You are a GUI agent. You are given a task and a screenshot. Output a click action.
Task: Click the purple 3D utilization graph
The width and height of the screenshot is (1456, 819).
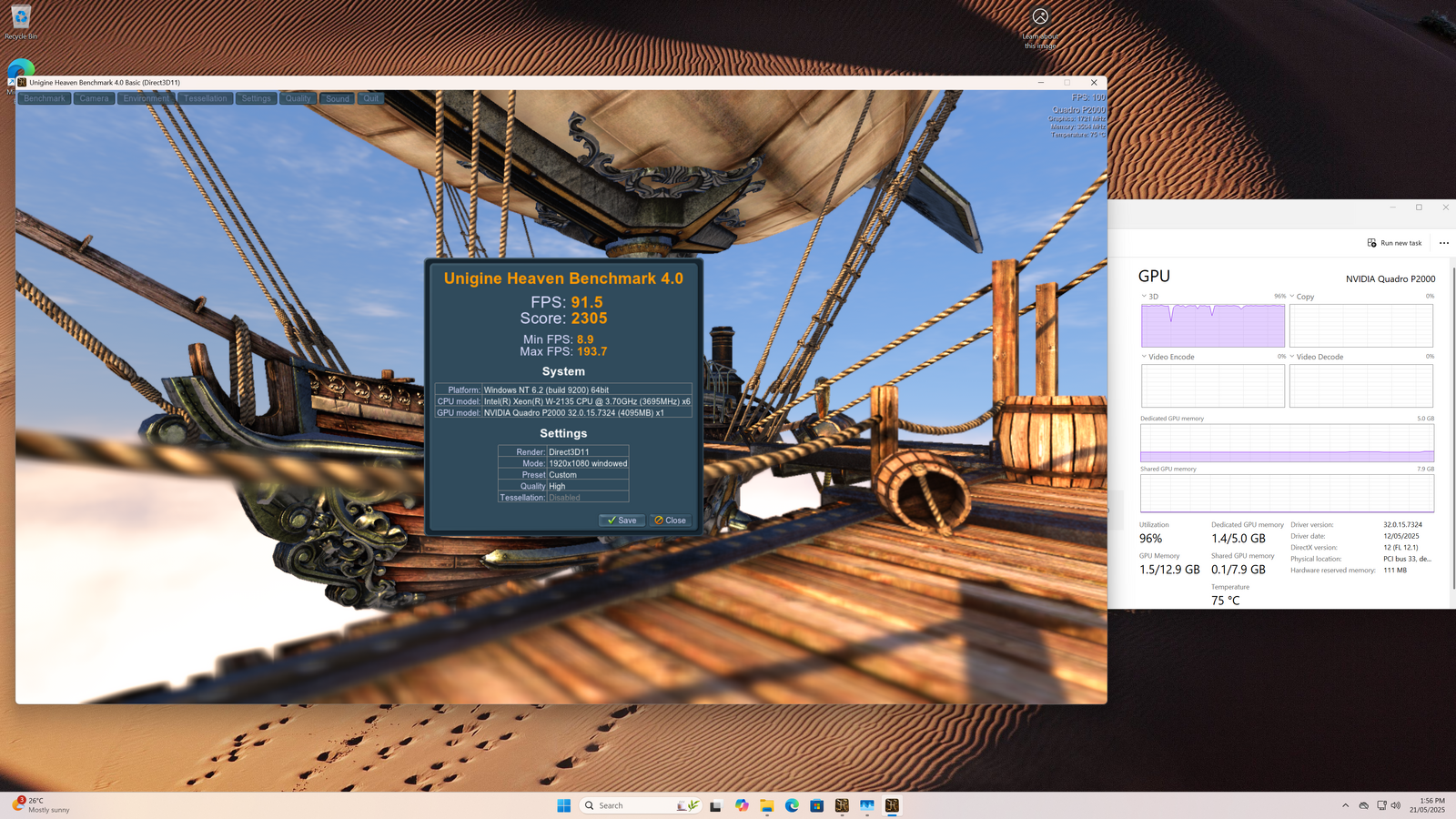pyautogui.click(x=1213, y=325)
